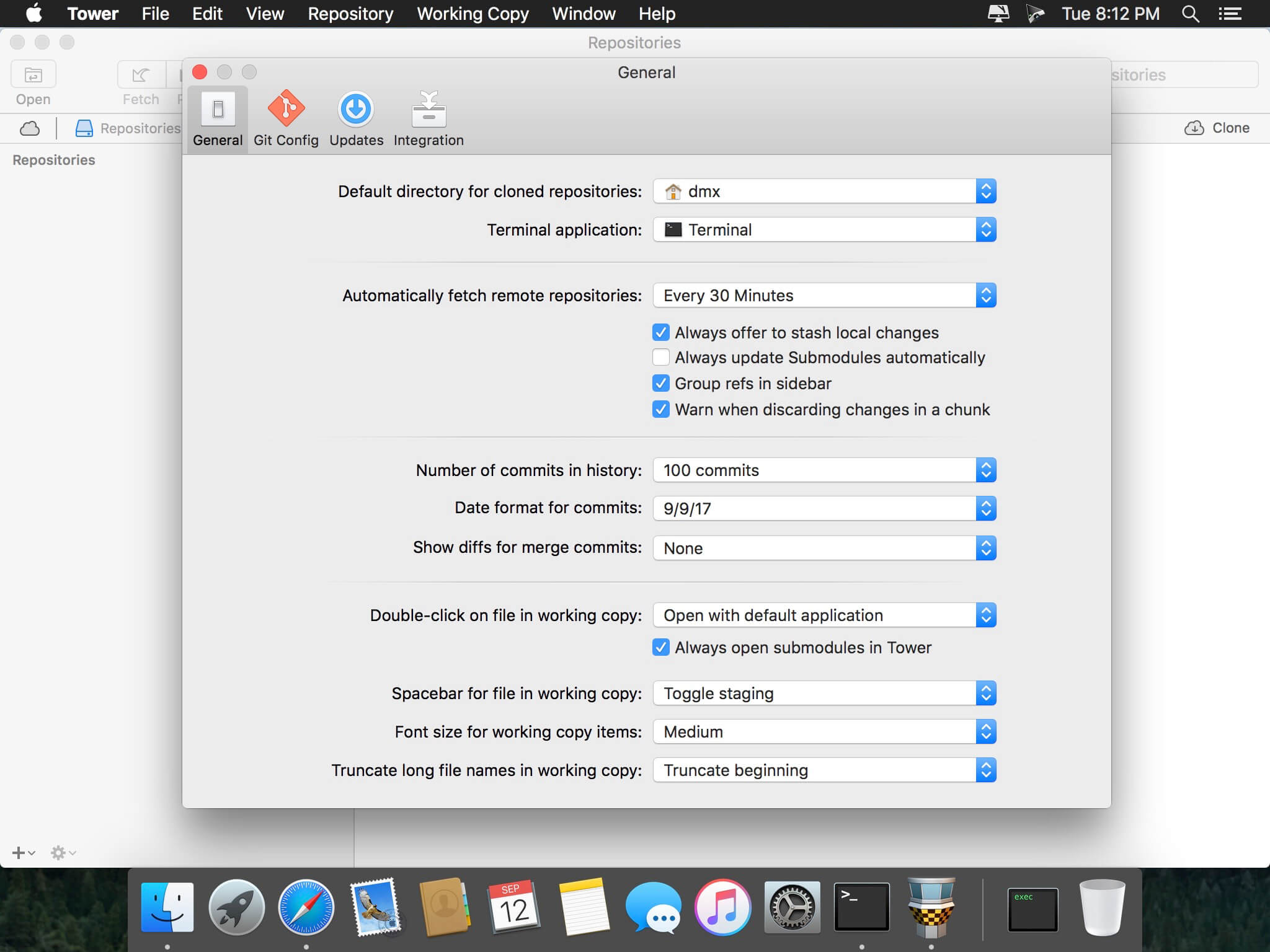Screen dimensions: 1270x952
Task: Open the exec file in the Dock
Action: click(1032, 910)
